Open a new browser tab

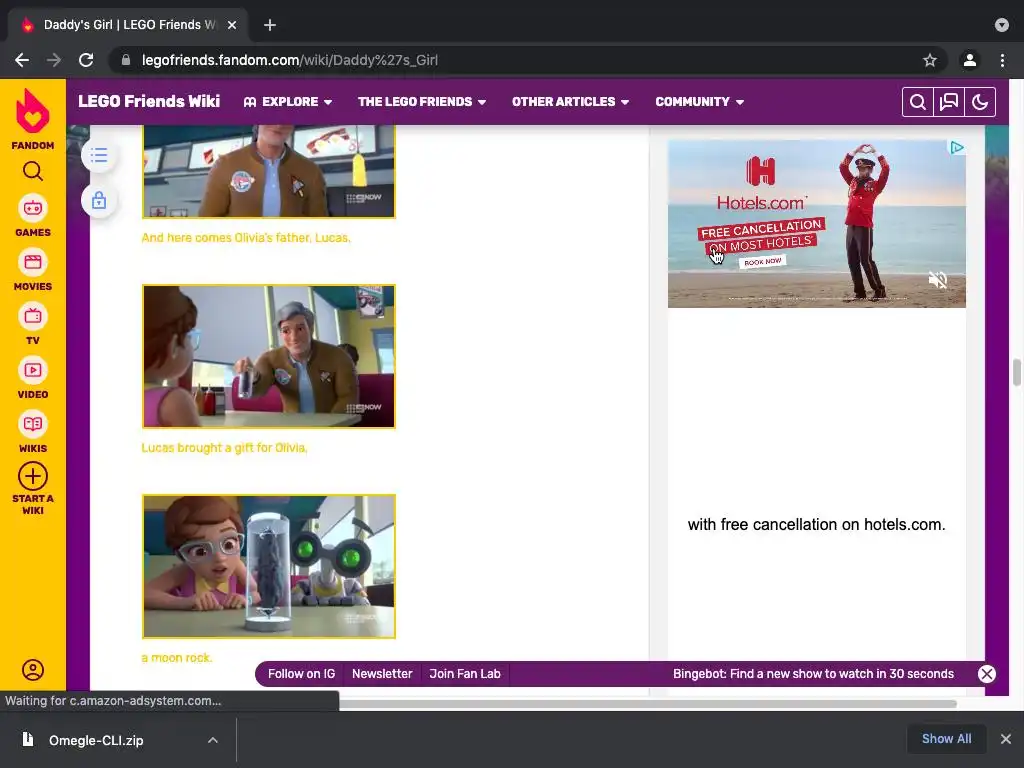point(270,25)
